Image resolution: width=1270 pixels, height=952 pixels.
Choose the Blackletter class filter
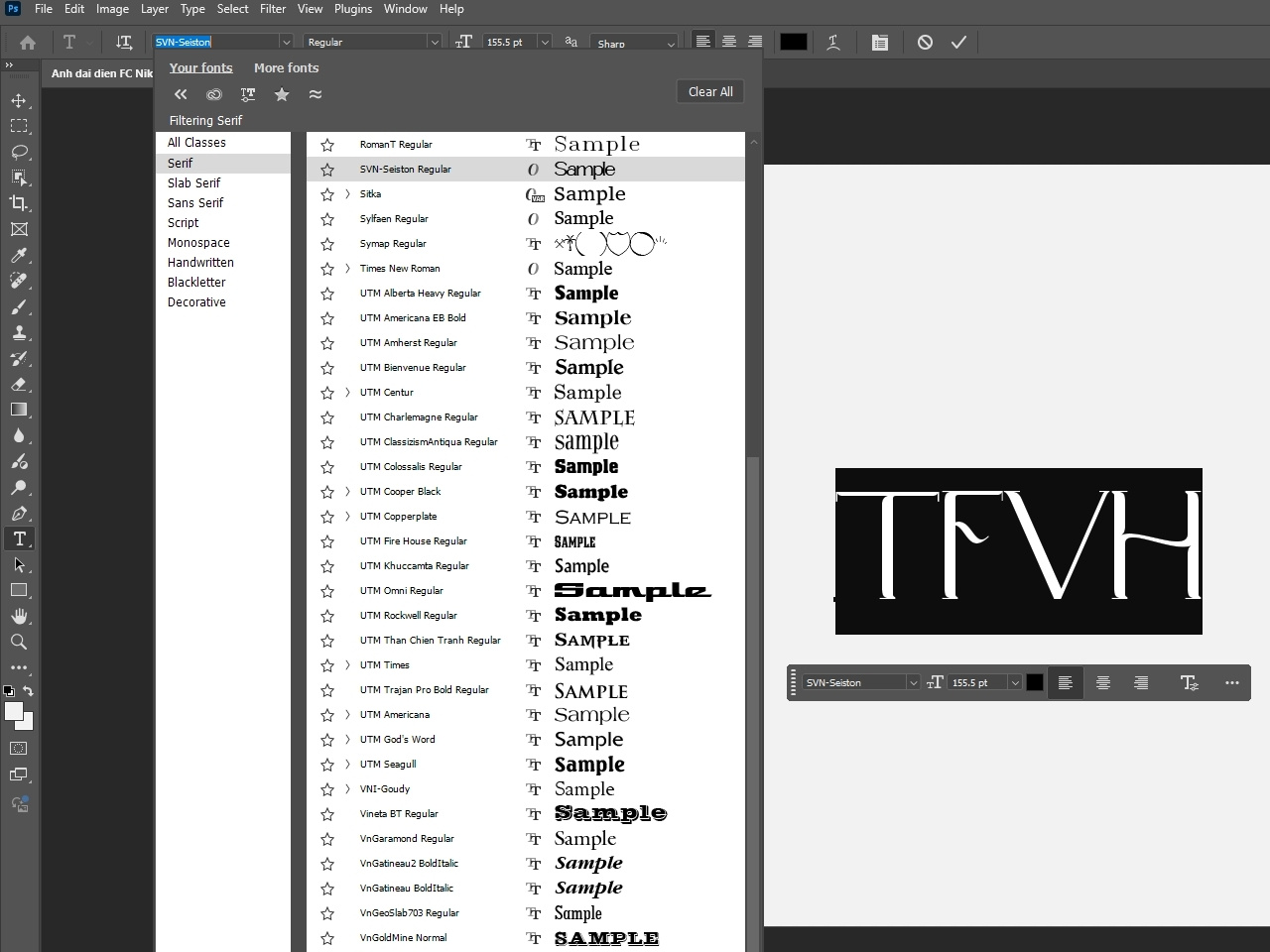click(x=196, y=283)
